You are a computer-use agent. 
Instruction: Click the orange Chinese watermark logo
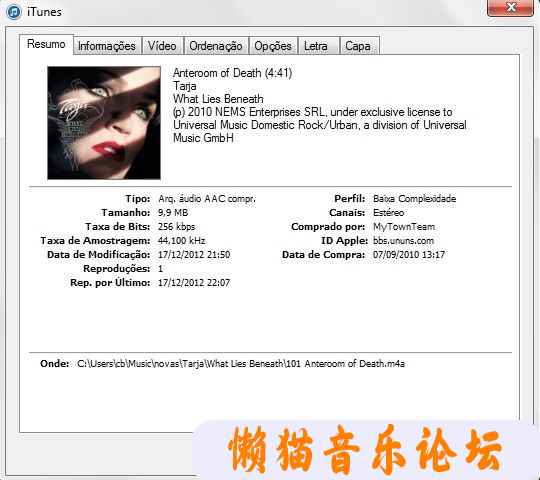[x=365, y=449]
